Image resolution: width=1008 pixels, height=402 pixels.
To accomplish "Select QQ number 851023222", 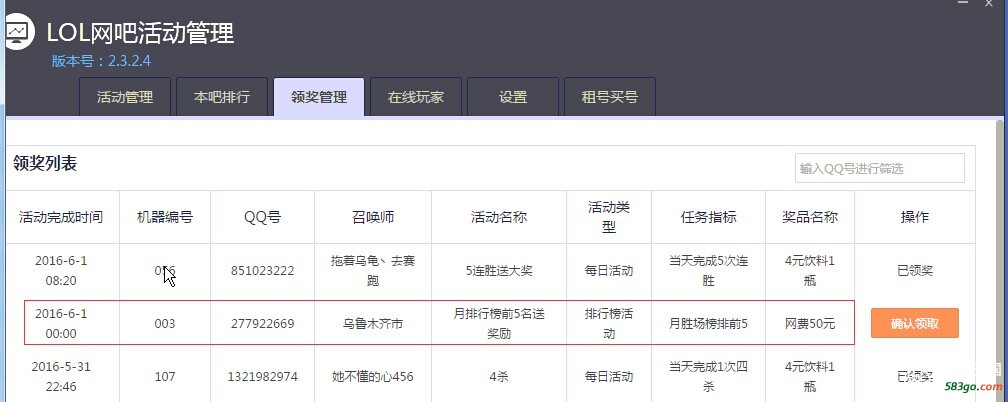I will 262,271.
